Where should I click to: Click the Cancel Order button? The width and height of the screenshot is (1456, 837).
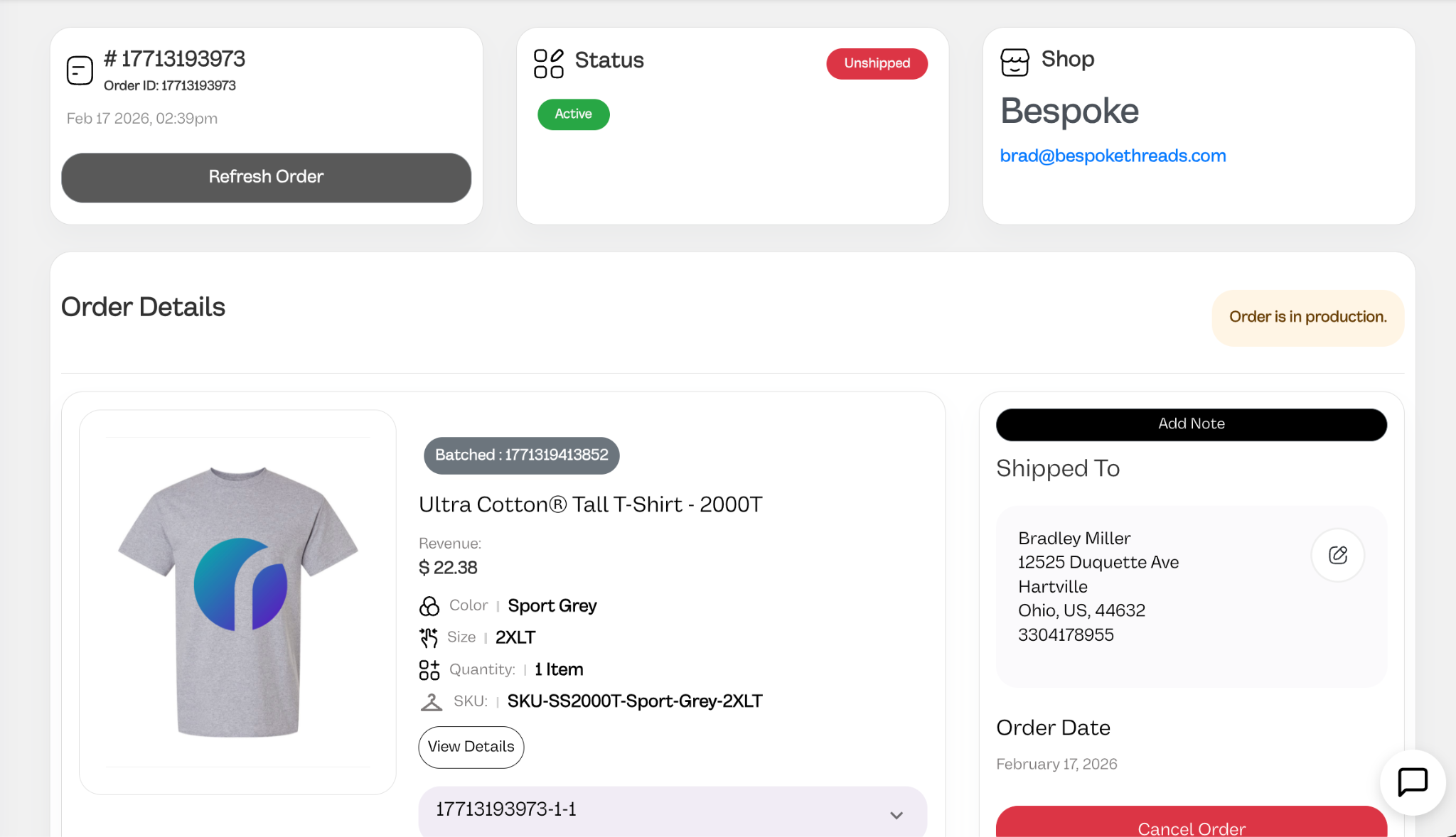[x=1192, y=821]
